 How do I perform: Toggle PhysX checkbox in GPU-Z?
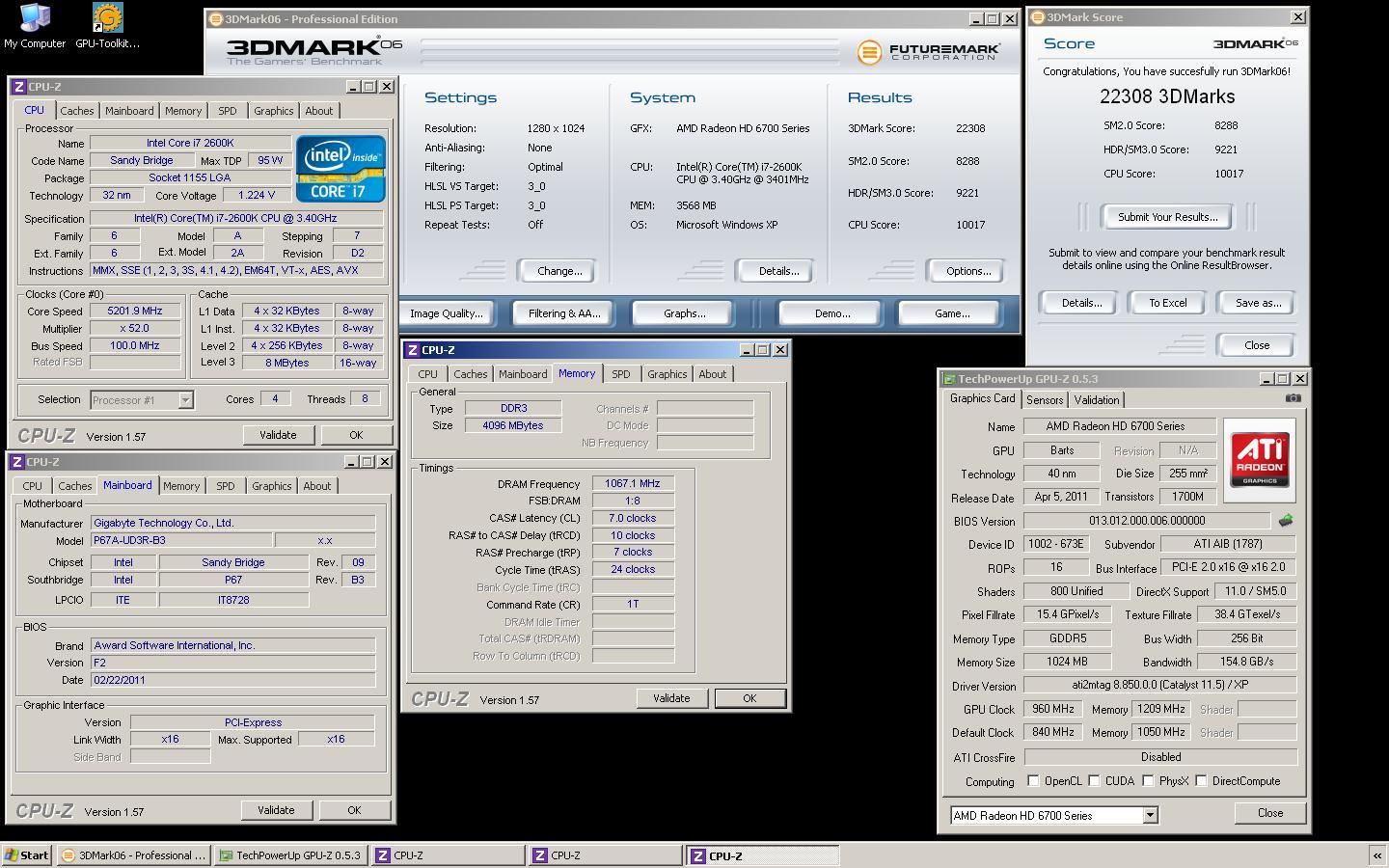click(x=1148, y=781)
